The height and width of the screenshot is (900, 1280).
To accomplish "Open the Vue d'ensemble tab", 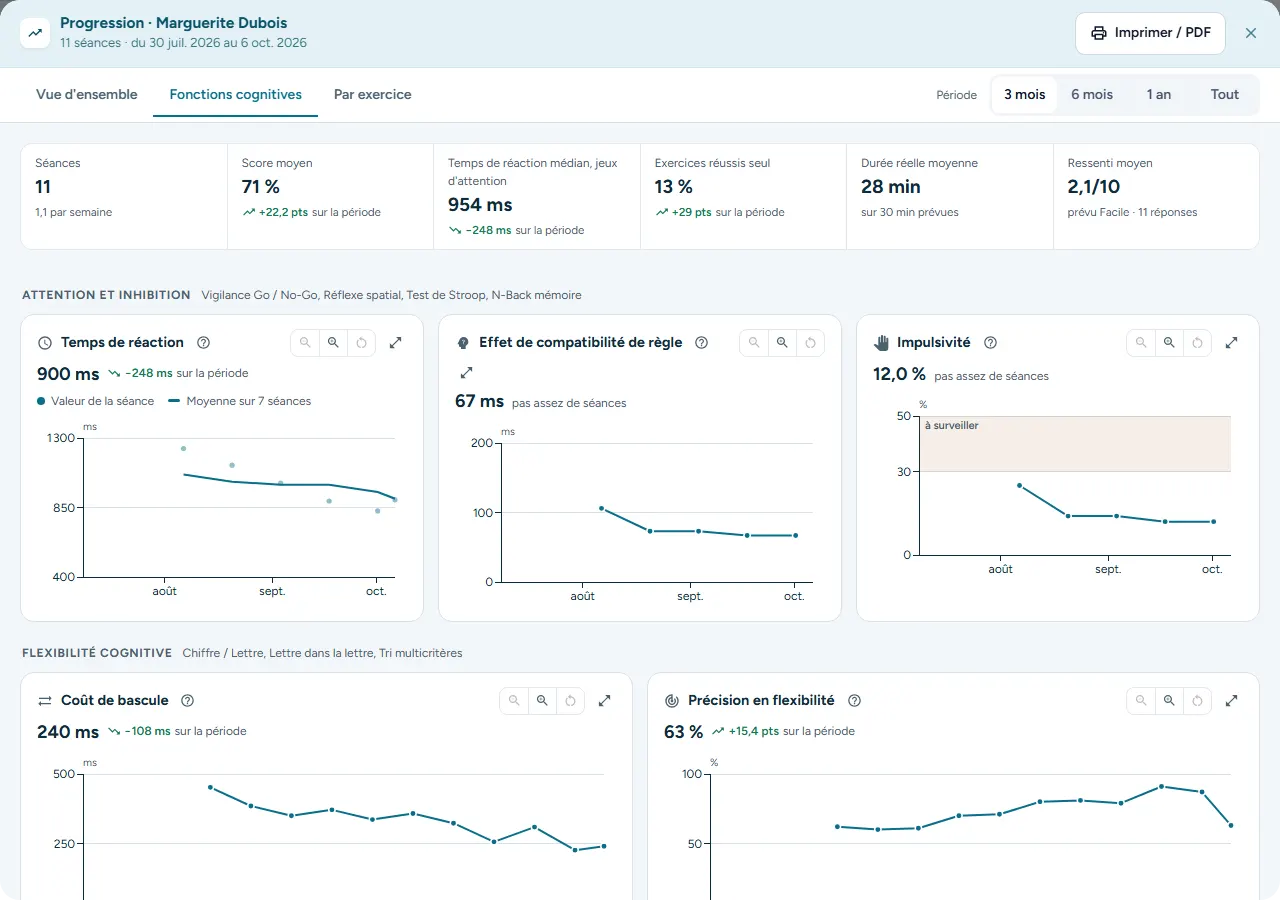I will pos(87,95).
